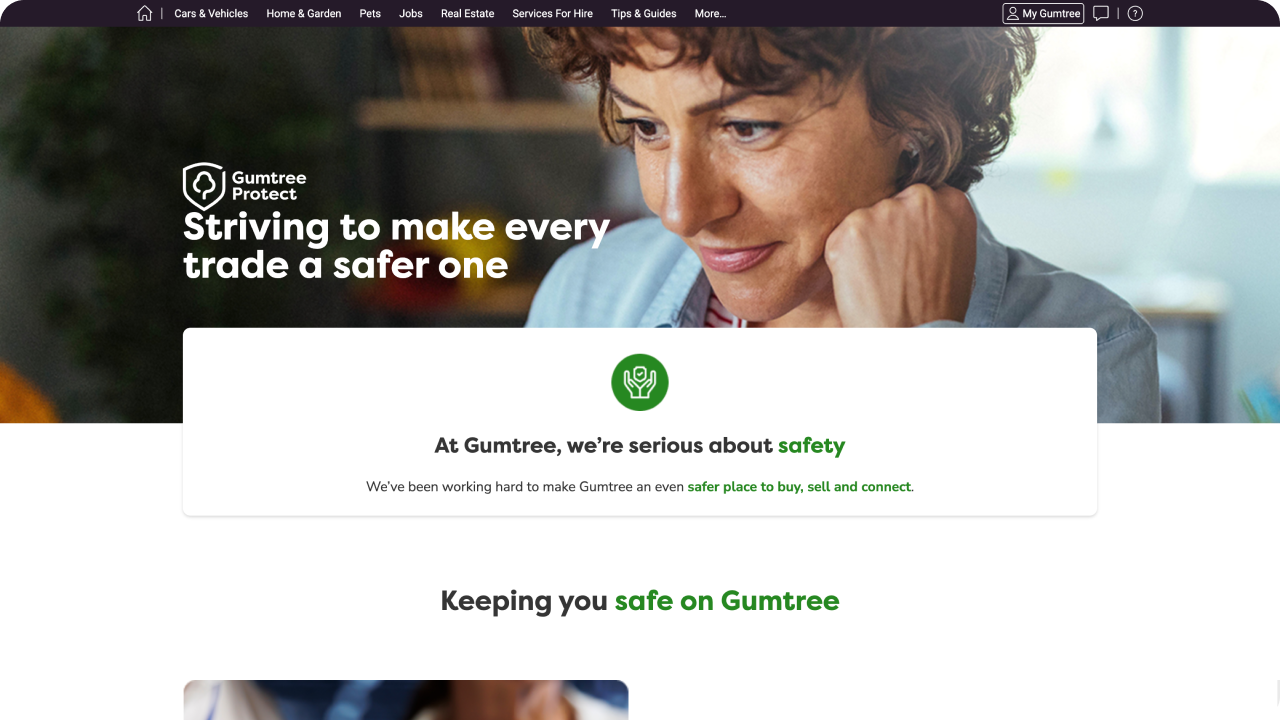The width and height of the screenshot is (1280, 720).
Task: Click the safer place to buy, sell text
Action: [800, 487]
